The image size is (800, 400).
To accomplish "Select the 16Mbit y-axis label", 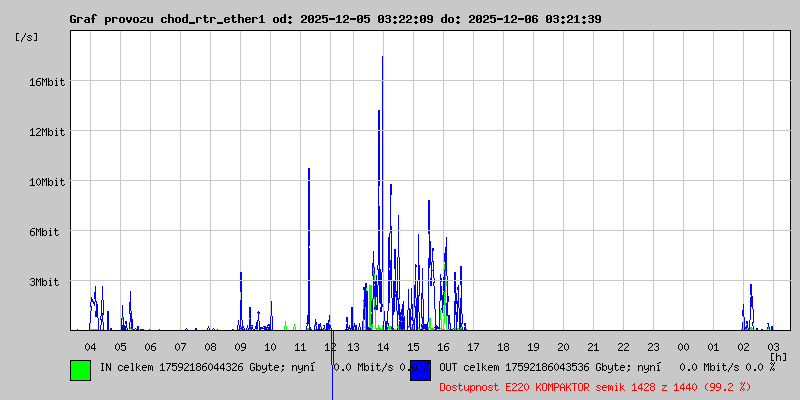I will coord(46,81).
